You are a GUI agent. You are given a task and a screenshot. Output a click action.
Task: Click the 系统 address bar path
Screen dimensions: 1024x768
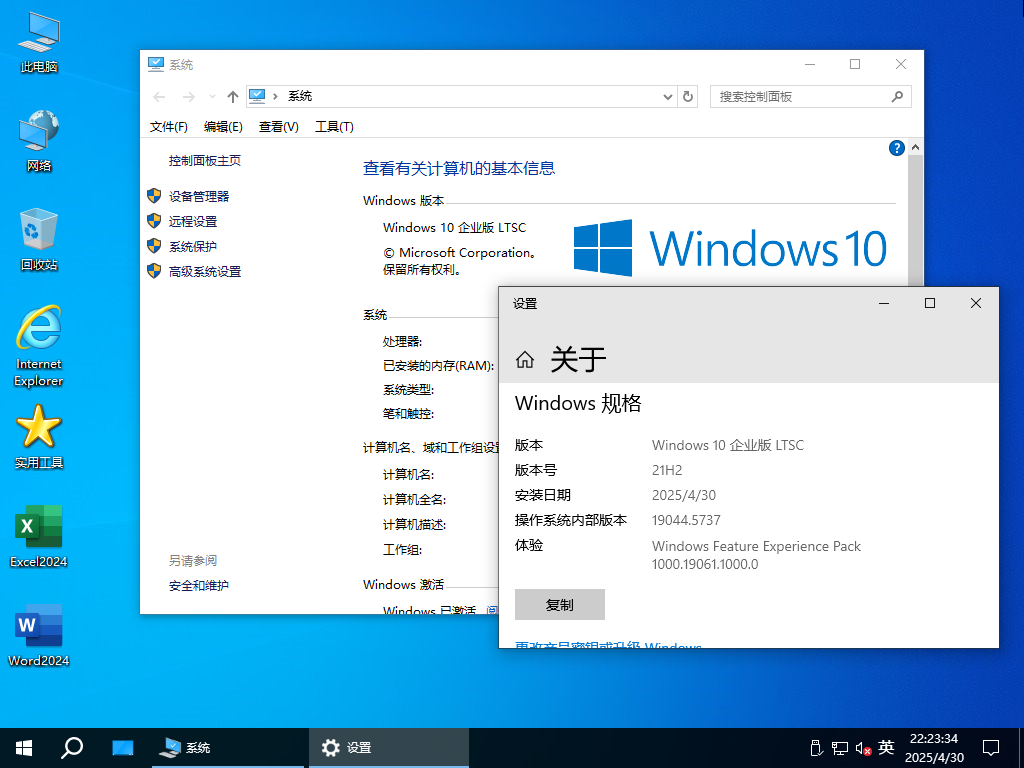point(300,97)
